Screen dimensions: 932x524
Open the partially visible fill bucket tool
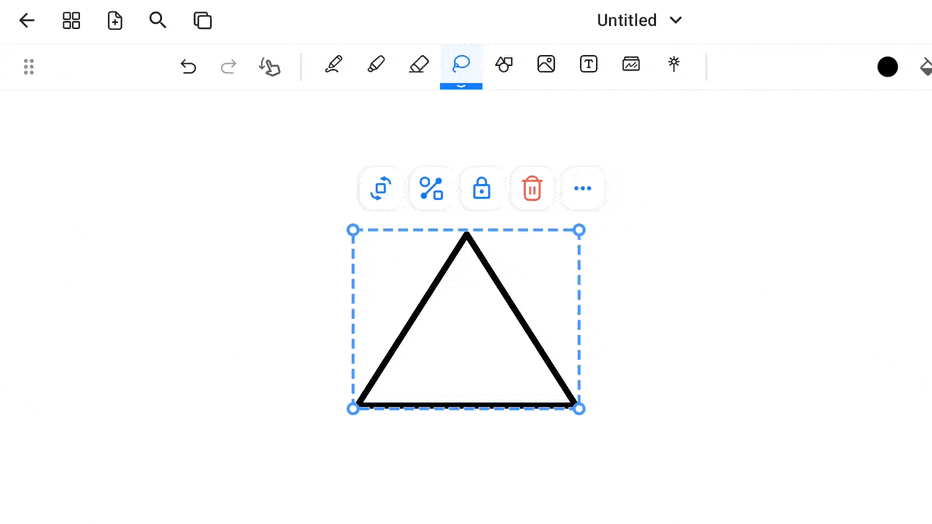[926, 67]
